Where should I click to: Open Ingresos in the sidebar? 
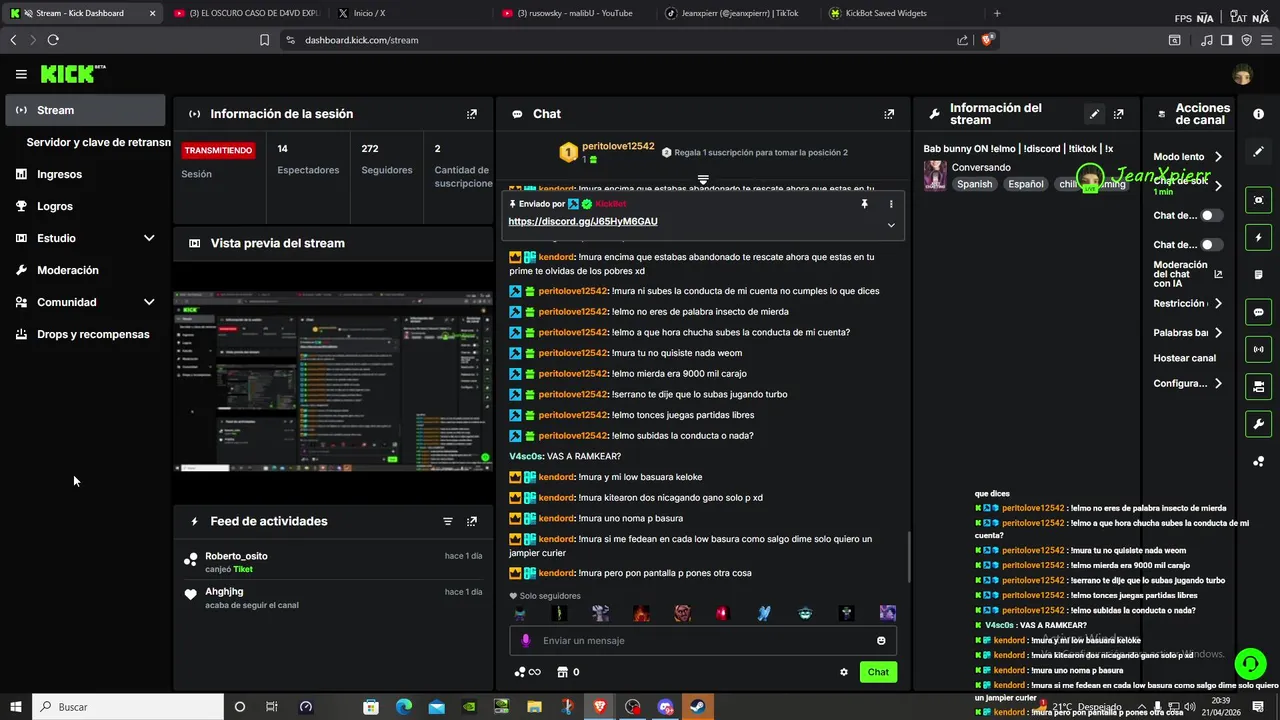click(85, 174)
